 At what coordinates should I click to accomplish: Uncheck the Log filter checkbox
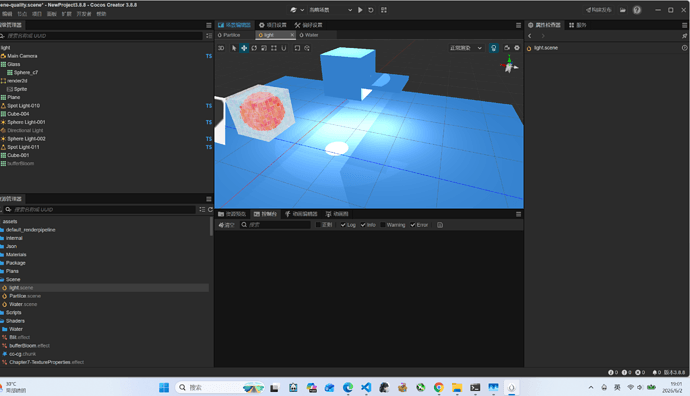[343, 225]
